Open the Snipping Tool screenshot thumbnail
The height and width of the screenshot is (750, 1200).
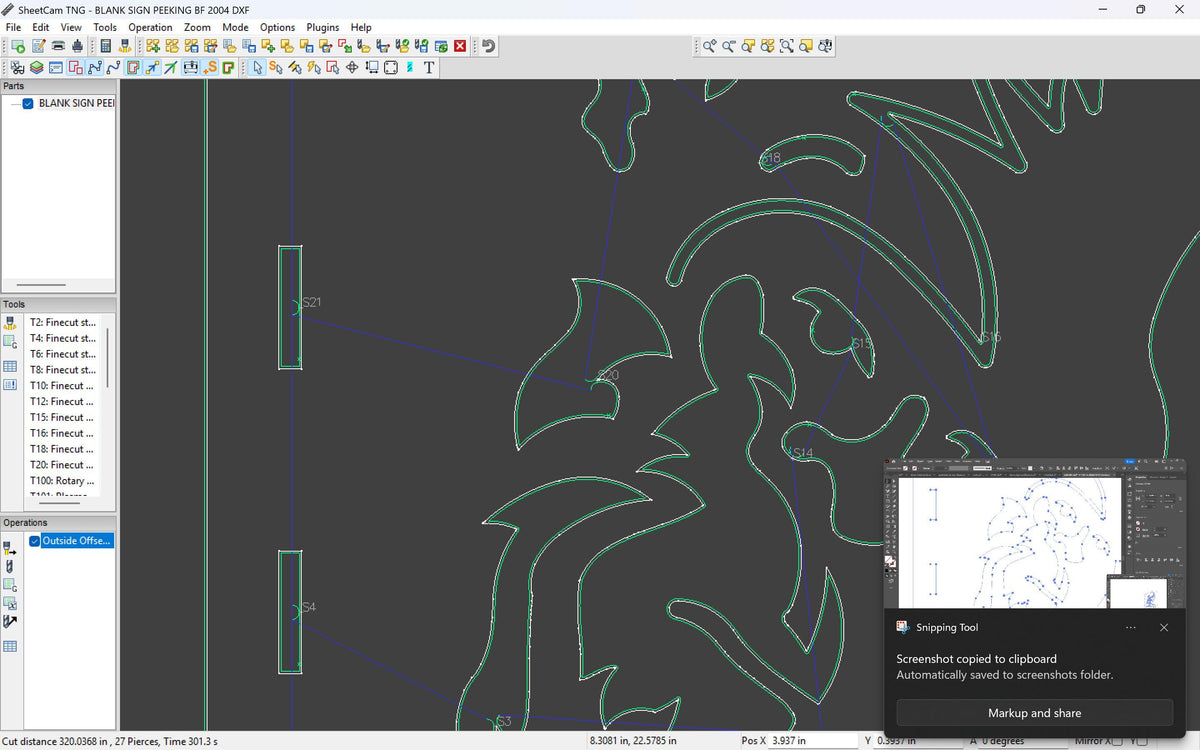[1035, 533]
